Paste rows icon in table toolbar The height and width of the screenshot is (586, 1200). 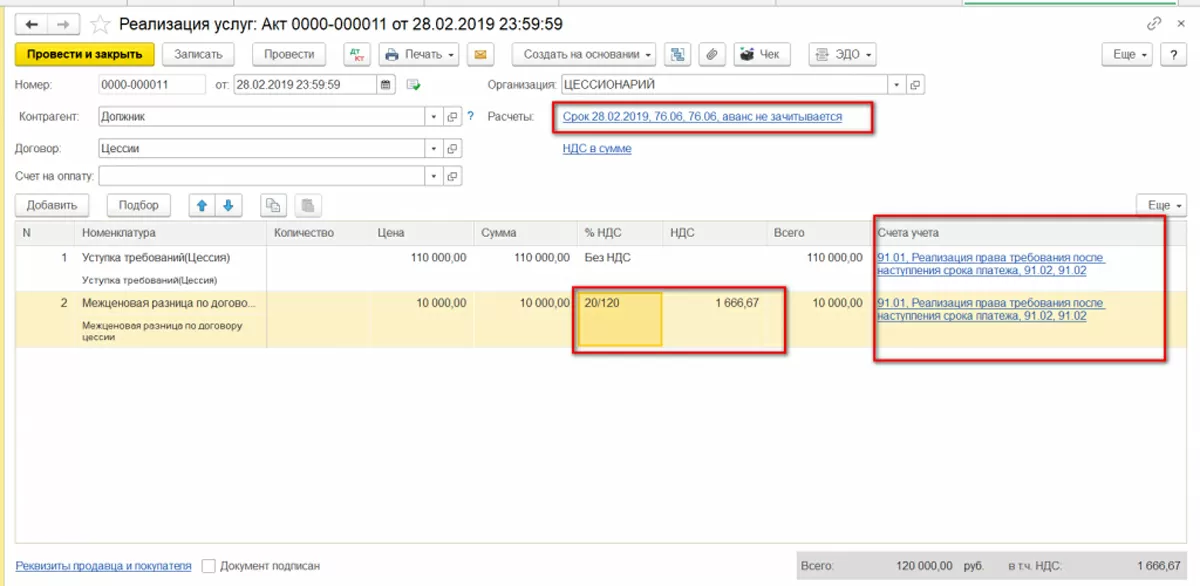tap(309, 205)
